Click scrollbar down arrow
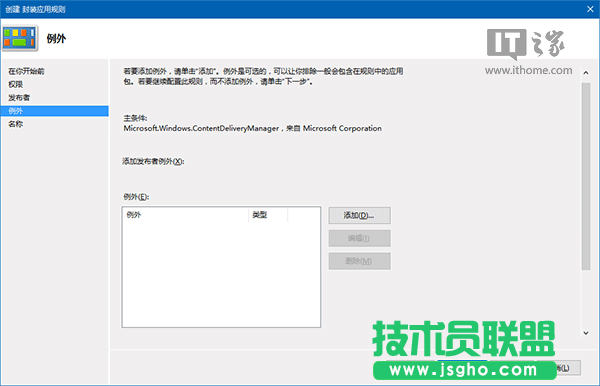The height and width of the screenshot is (386, 600). click(585, 333)
